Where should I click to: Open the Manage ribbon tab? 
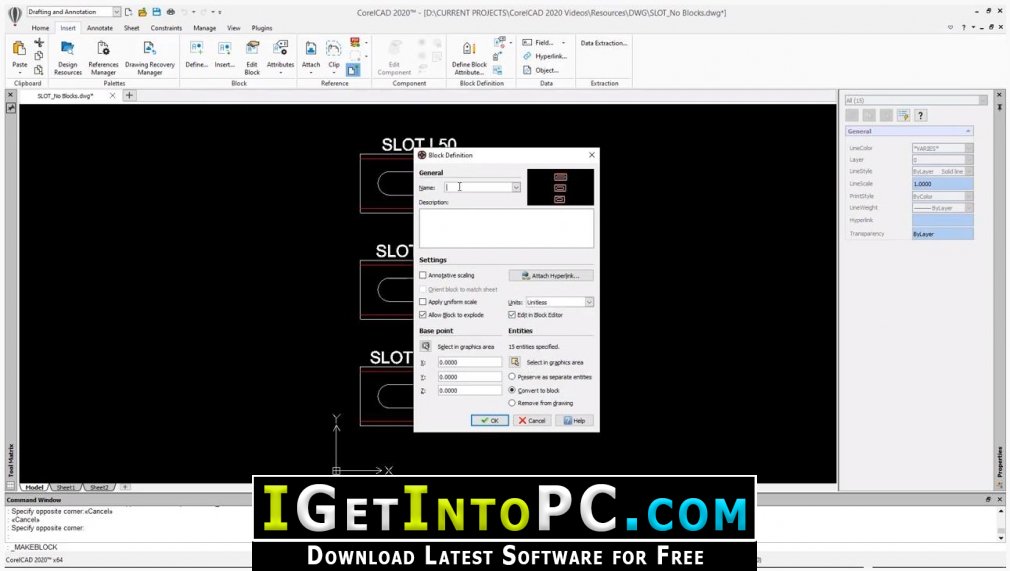point(205,28)
